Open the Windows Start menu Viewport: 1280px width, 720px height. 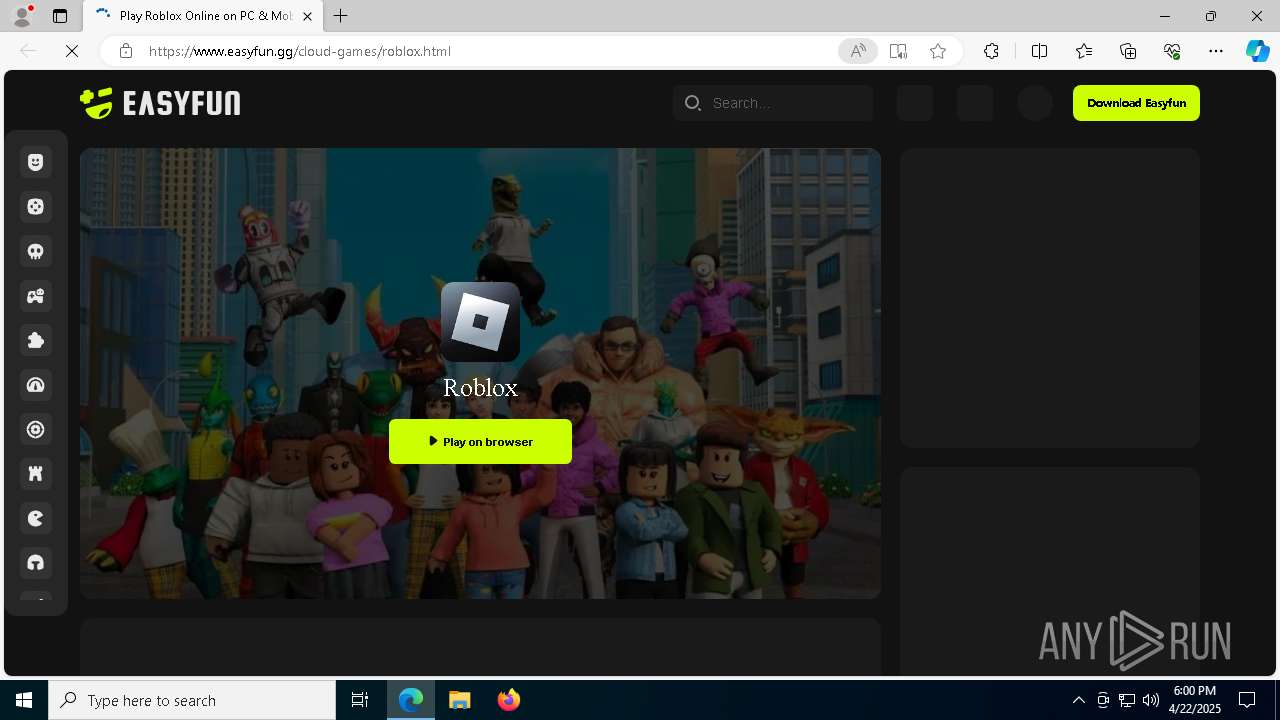24,700
